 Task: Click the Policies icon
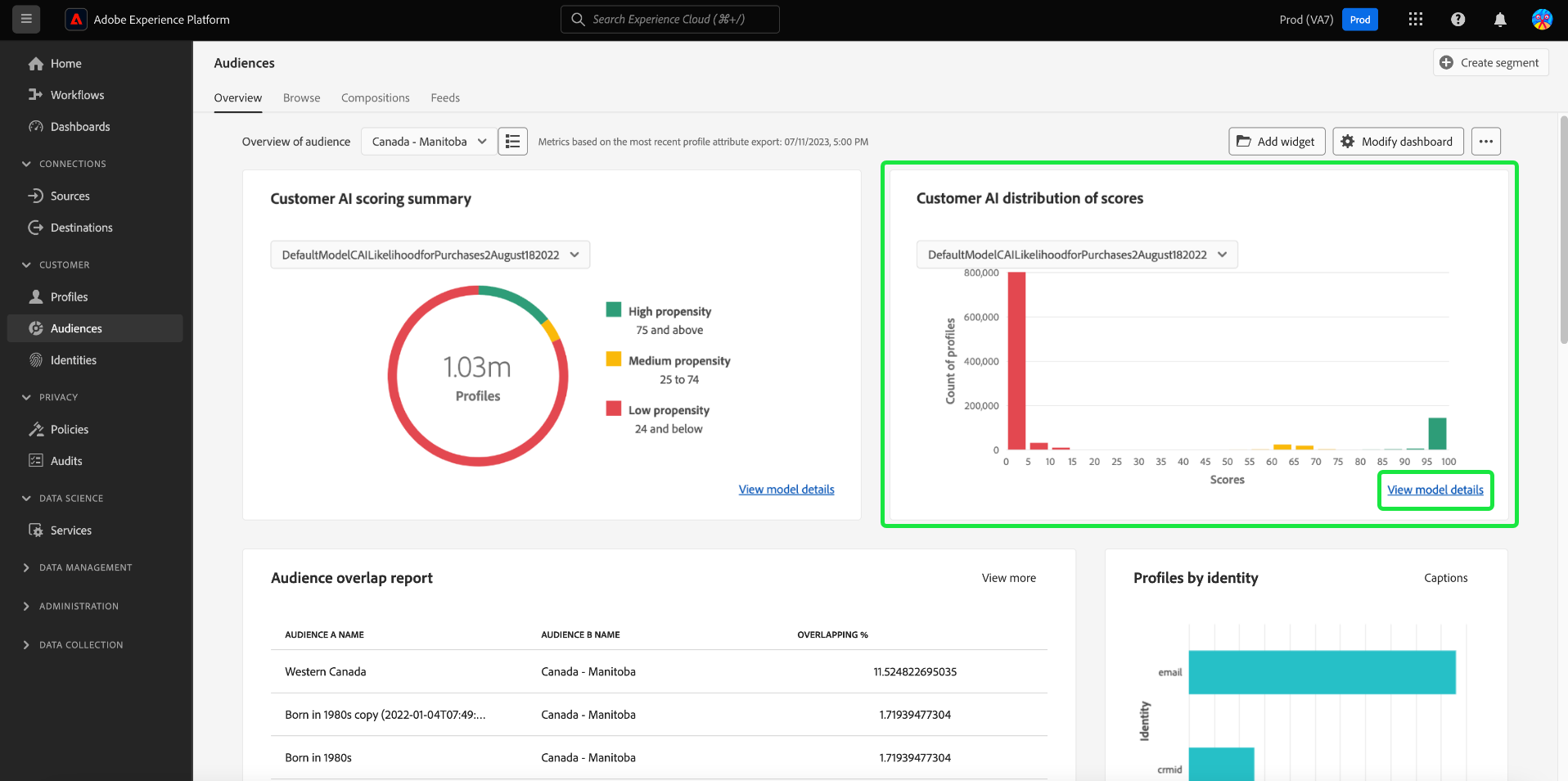[x=36, y=429]
